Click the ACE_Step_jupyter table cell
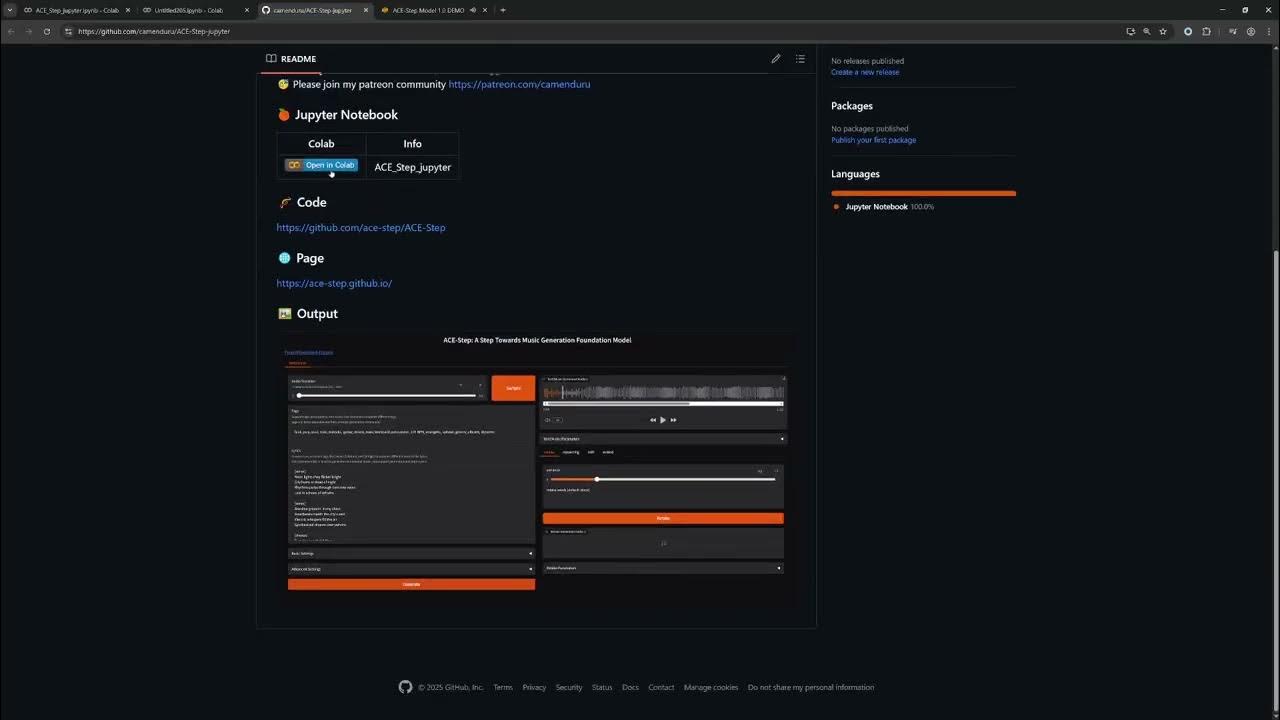The image size is (1280, 720). [412, 167]
